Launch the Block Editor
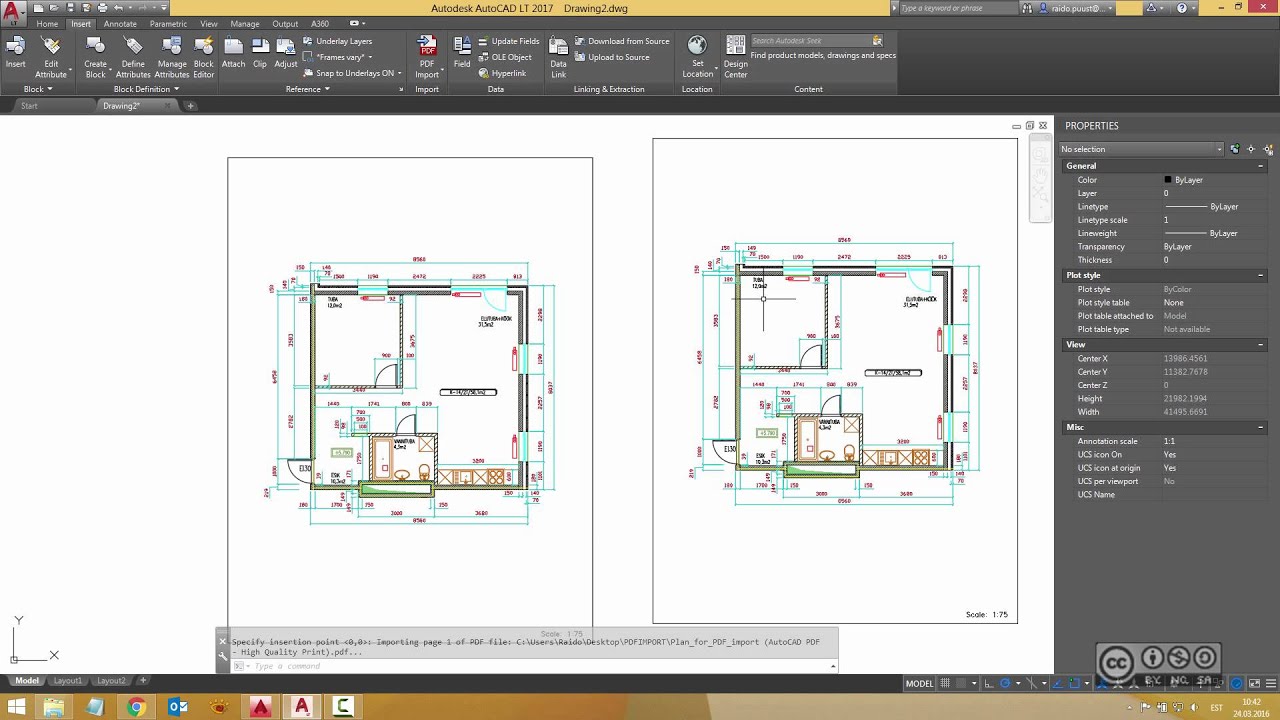Image resolution: width=1280 pixels, height=720 pixels. click(203, 57)
